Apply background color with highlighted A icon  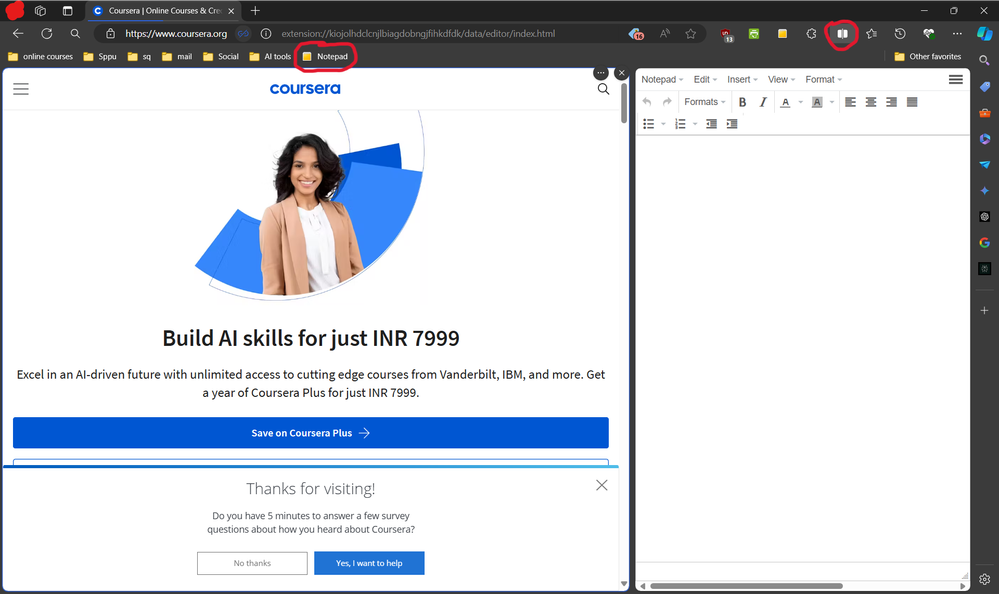tap(817, 102)
